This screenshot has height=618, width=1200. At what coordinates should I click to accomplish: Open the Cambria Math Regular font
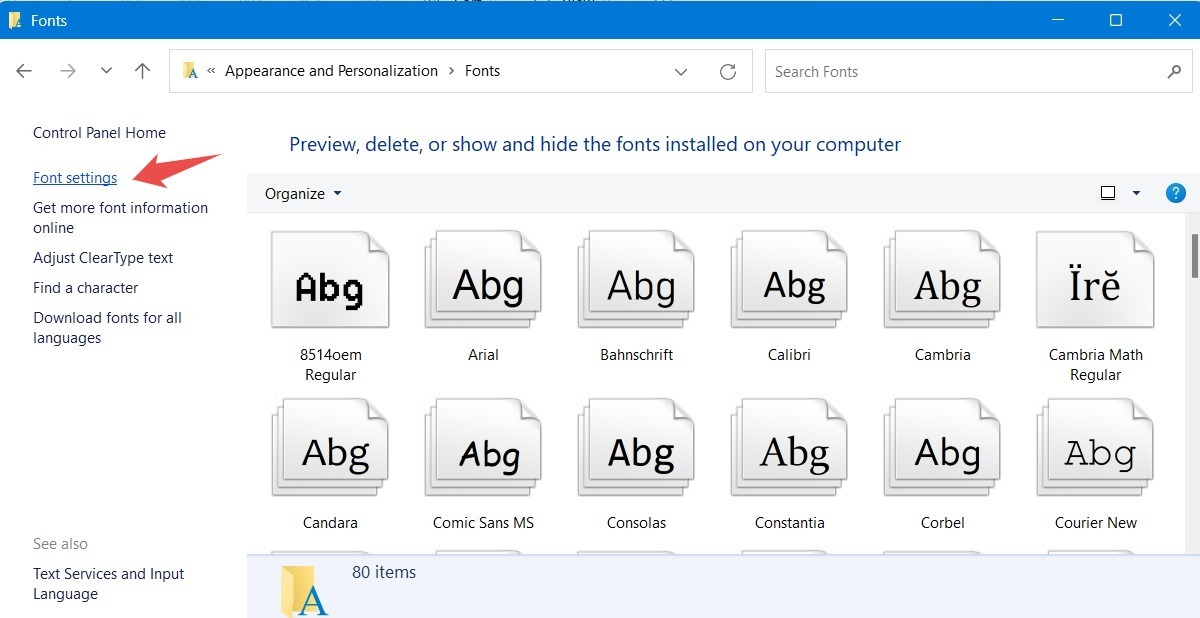click(x=1094, y=280)
